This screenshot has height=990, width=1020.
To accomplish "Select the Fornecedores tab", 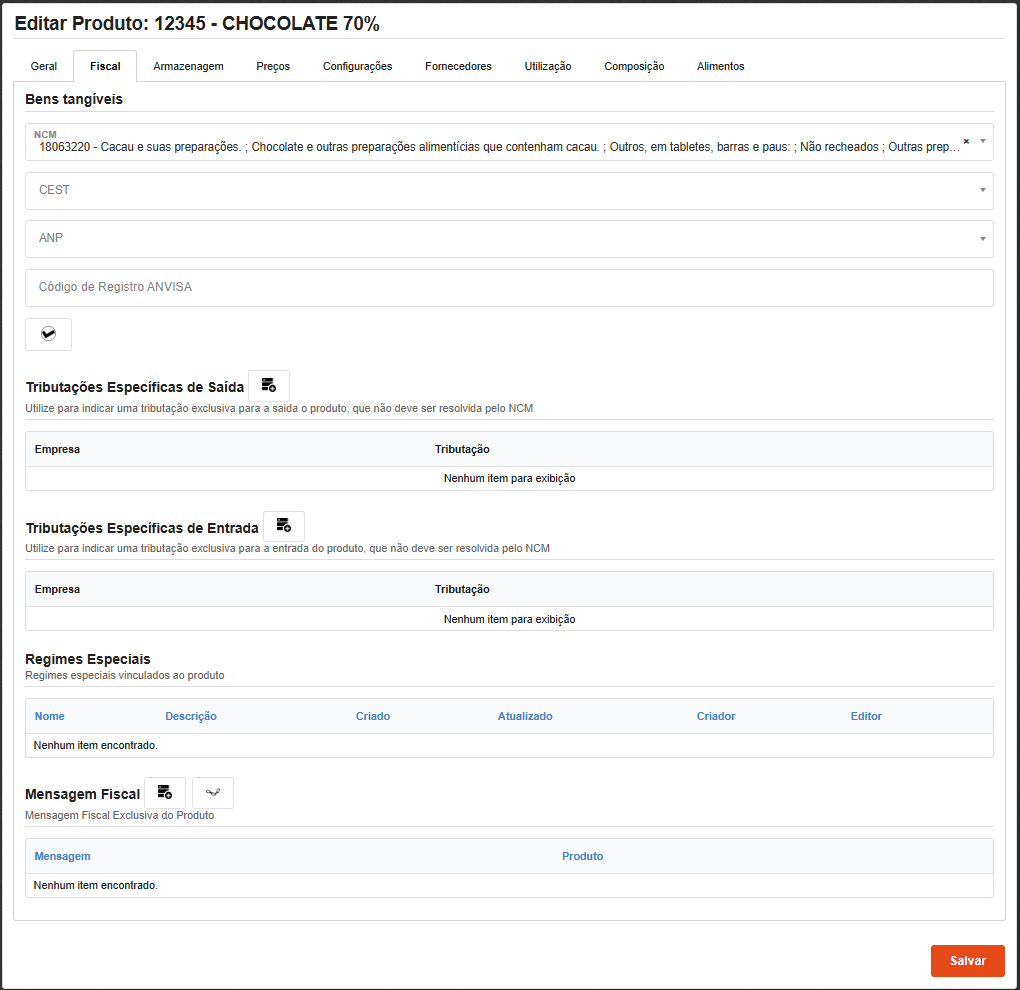I will click(x=458, y=66).
